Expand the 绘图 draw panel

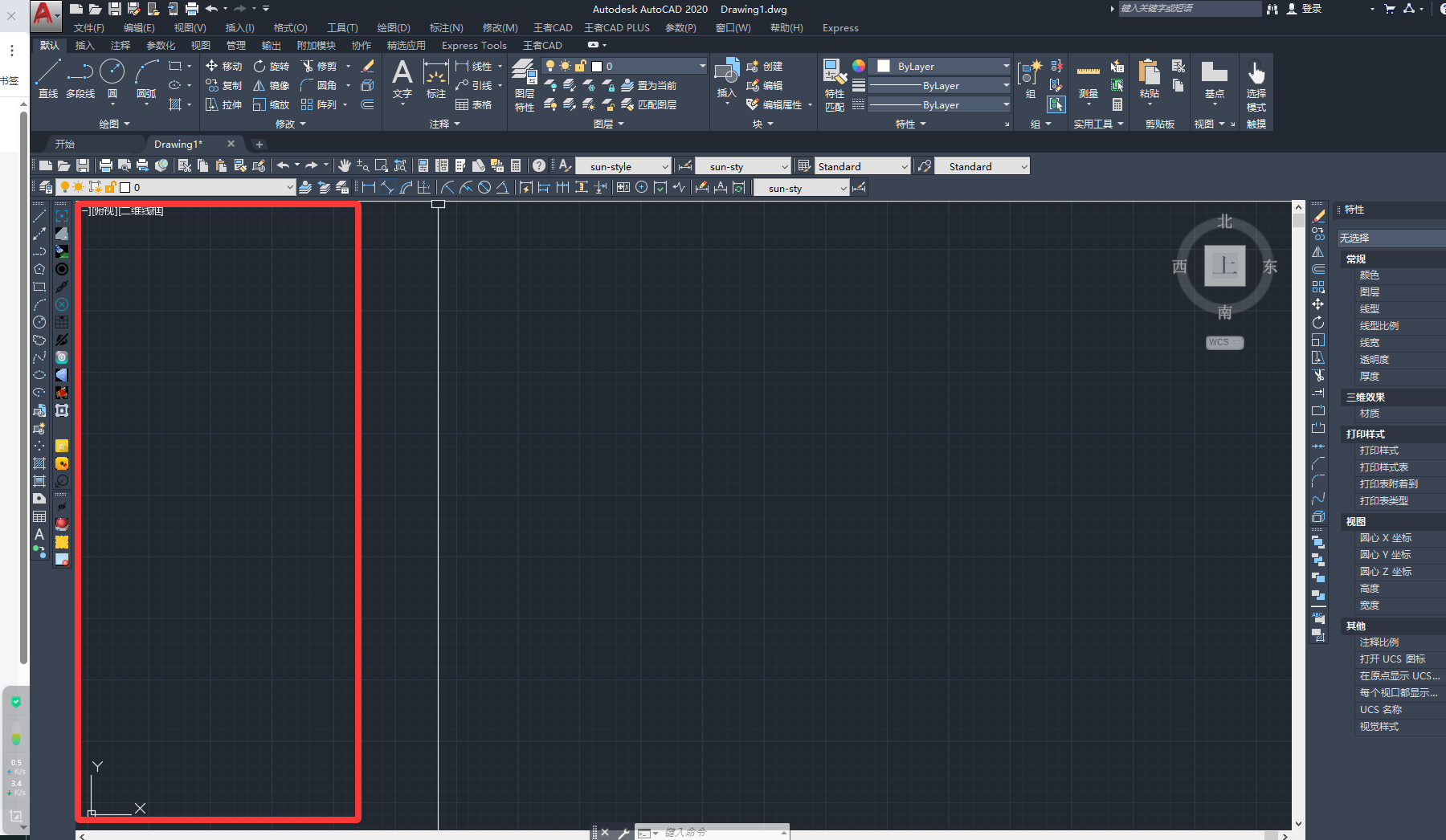114,124
